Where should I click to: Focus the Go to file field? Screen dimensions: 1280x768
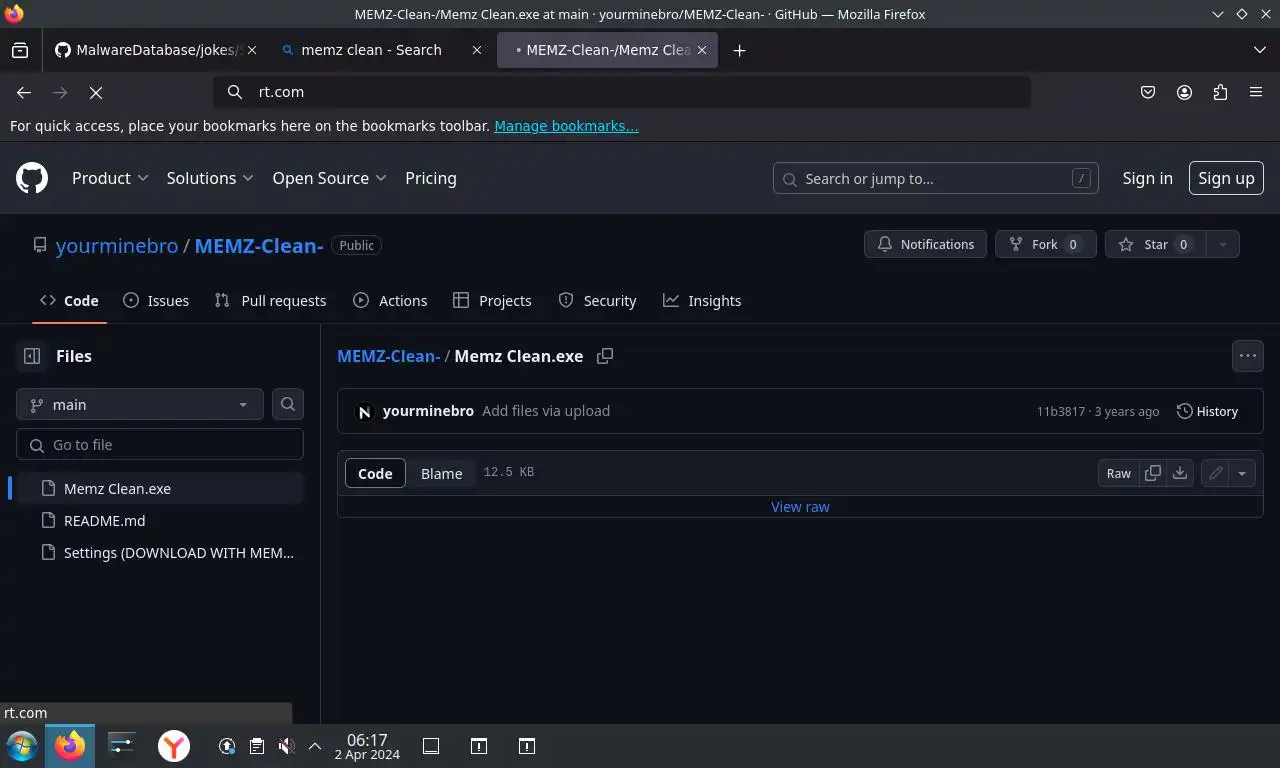click(160, 445)
